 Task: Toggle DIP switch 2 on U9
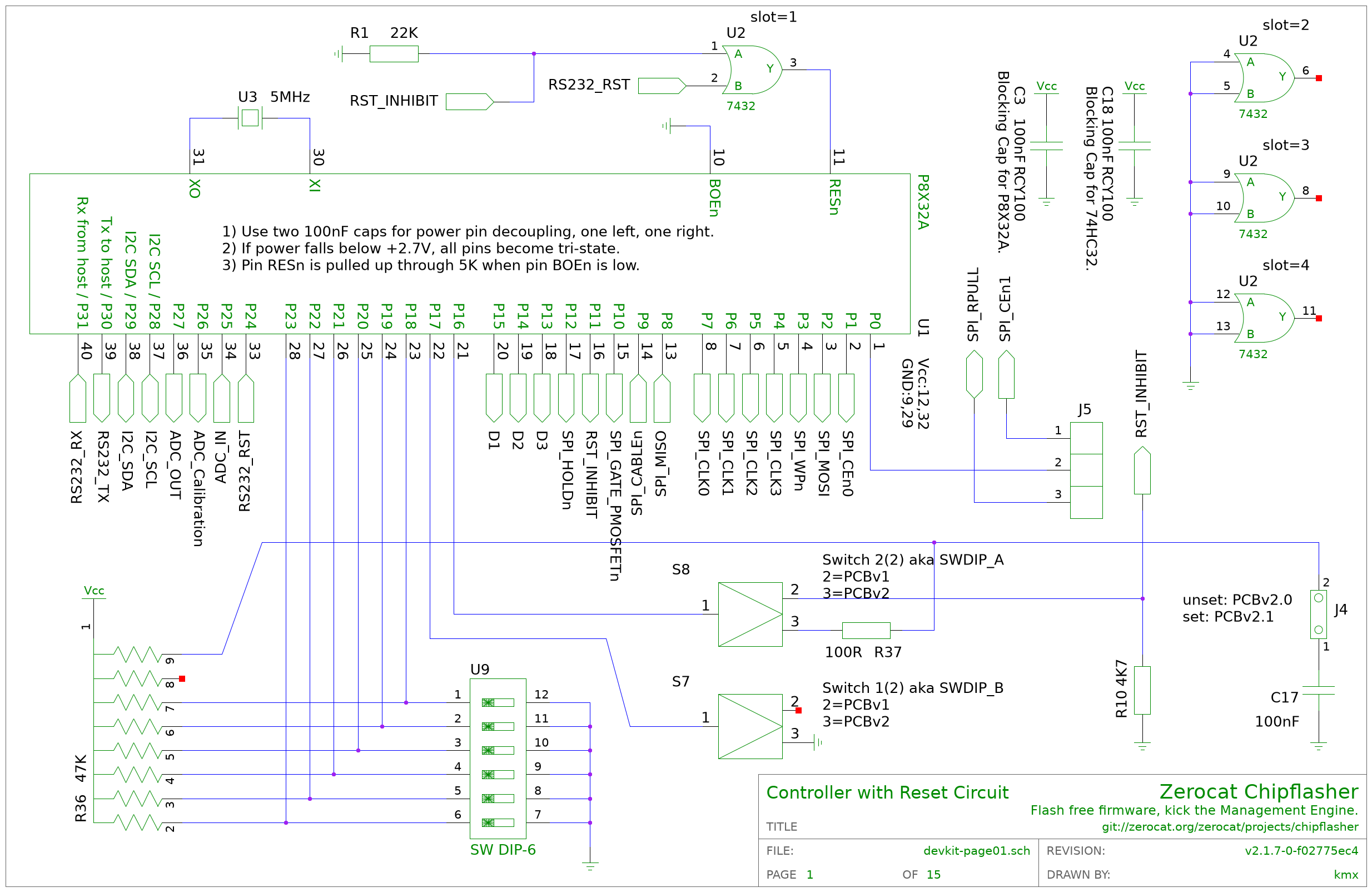[498, 726]
